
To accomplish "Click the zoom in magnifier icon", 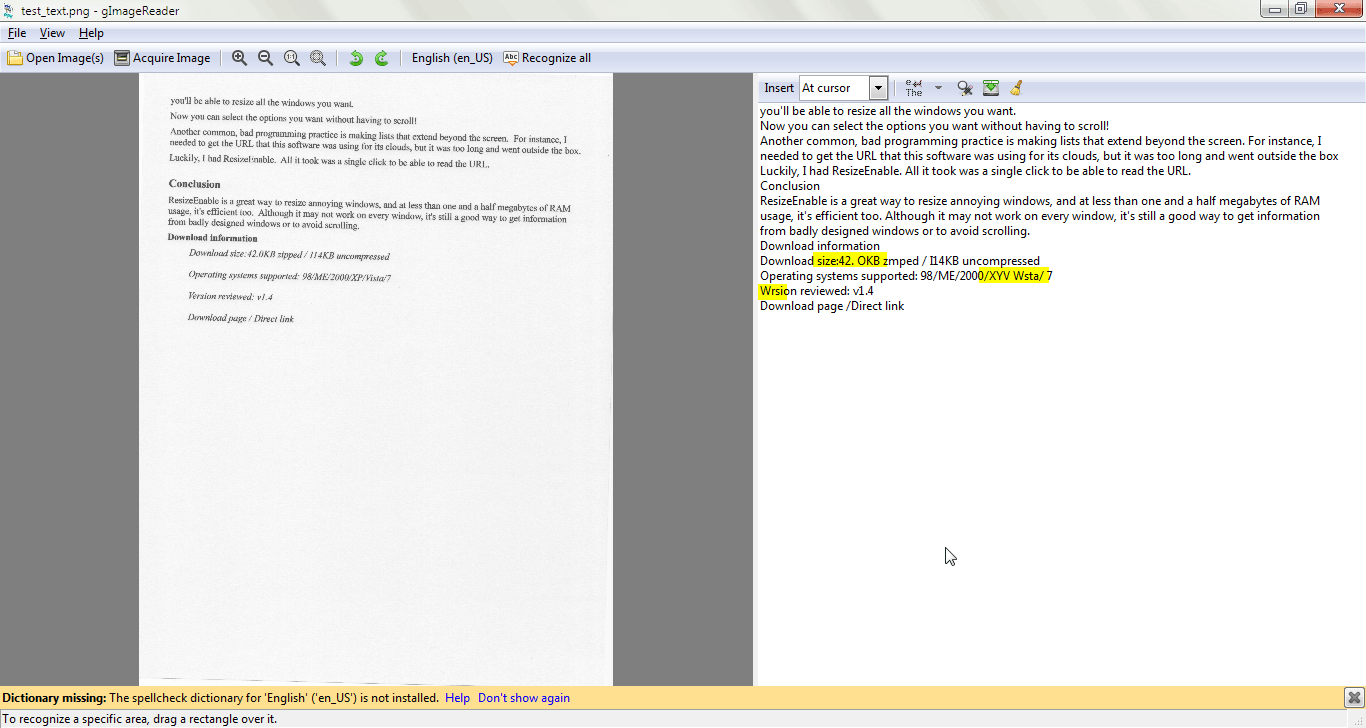I will 239,58.
